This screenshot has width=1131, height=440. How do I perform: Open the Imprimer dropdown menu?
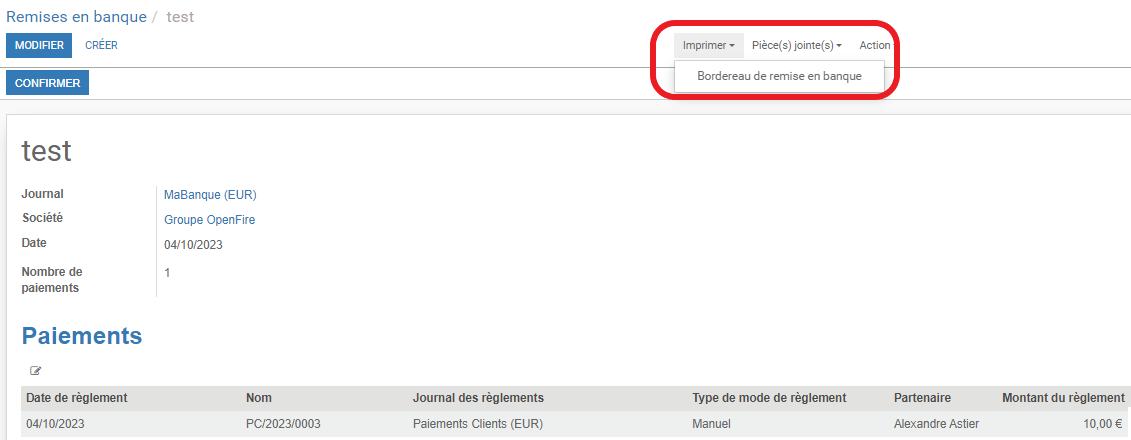pyautogui.click(x=709, y=45)
